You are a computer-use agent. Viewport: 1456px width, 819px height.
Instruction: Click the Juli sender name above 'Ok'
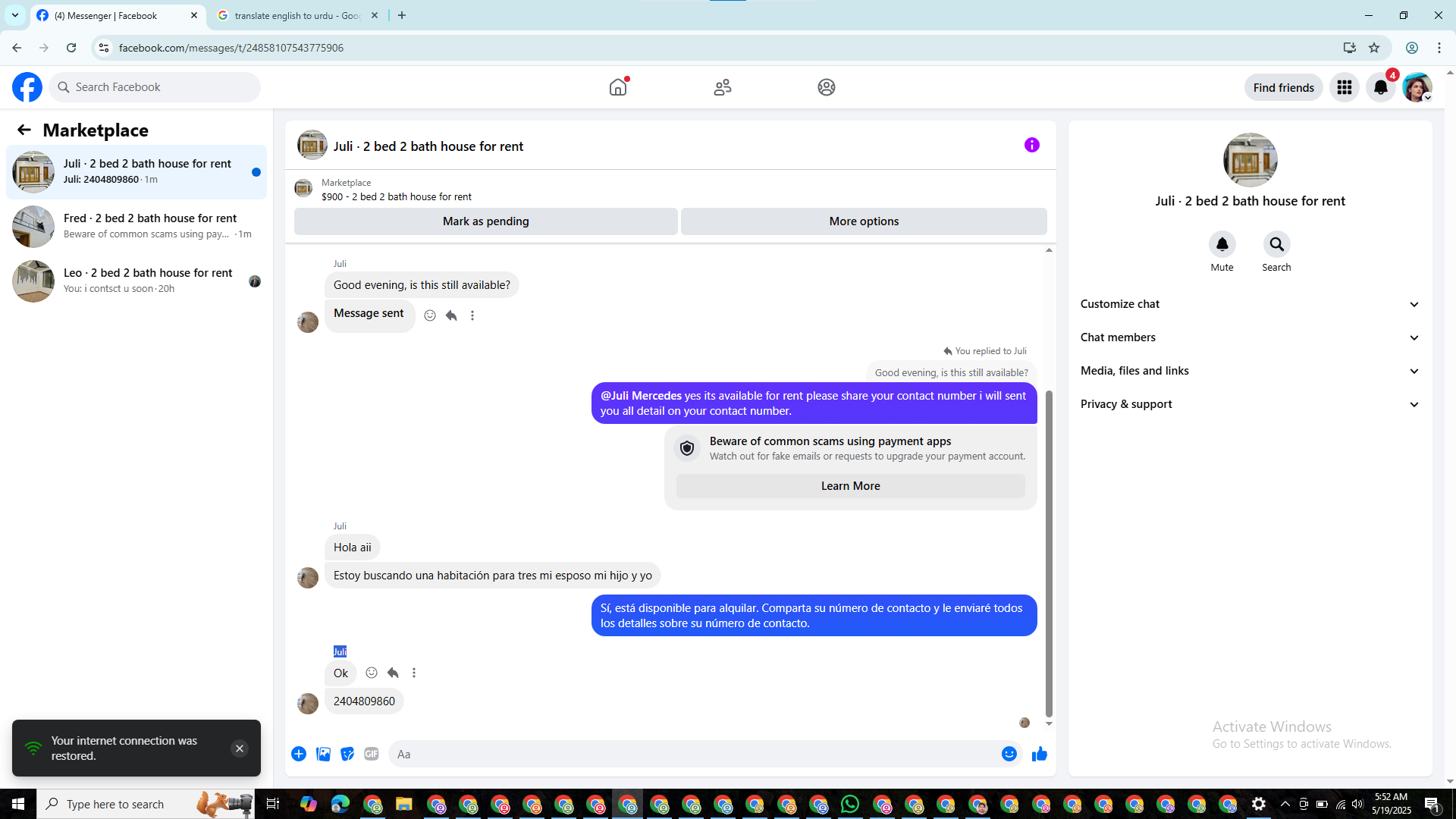click(x=340, y=651)
